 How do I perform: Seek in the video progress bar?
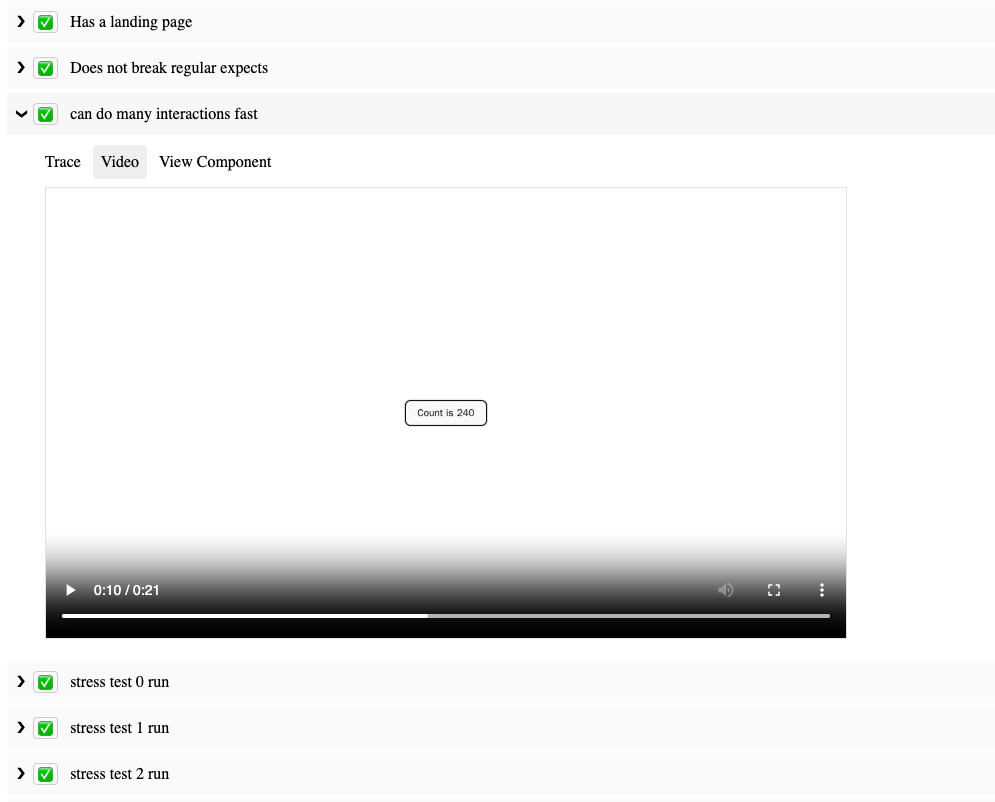[x=445, y=615]
